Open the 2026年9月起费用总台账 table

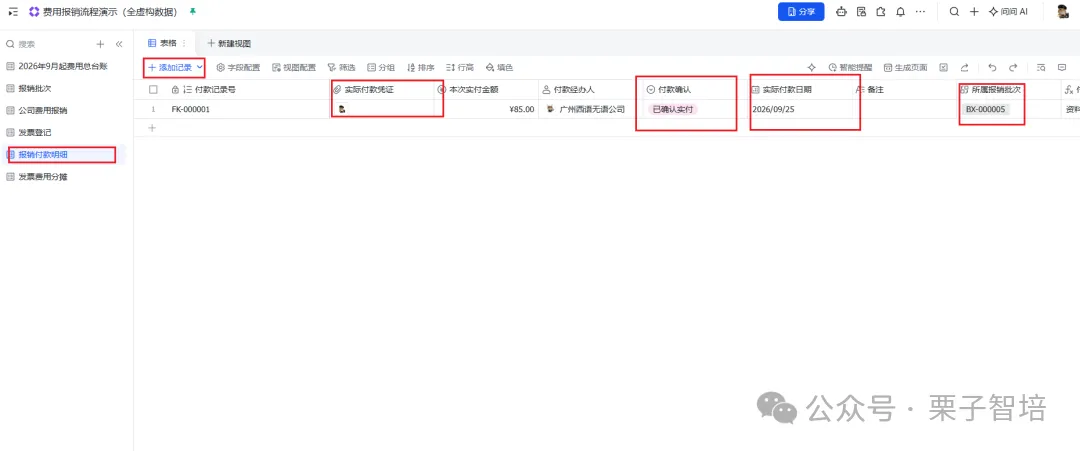(x=63, y=66)
